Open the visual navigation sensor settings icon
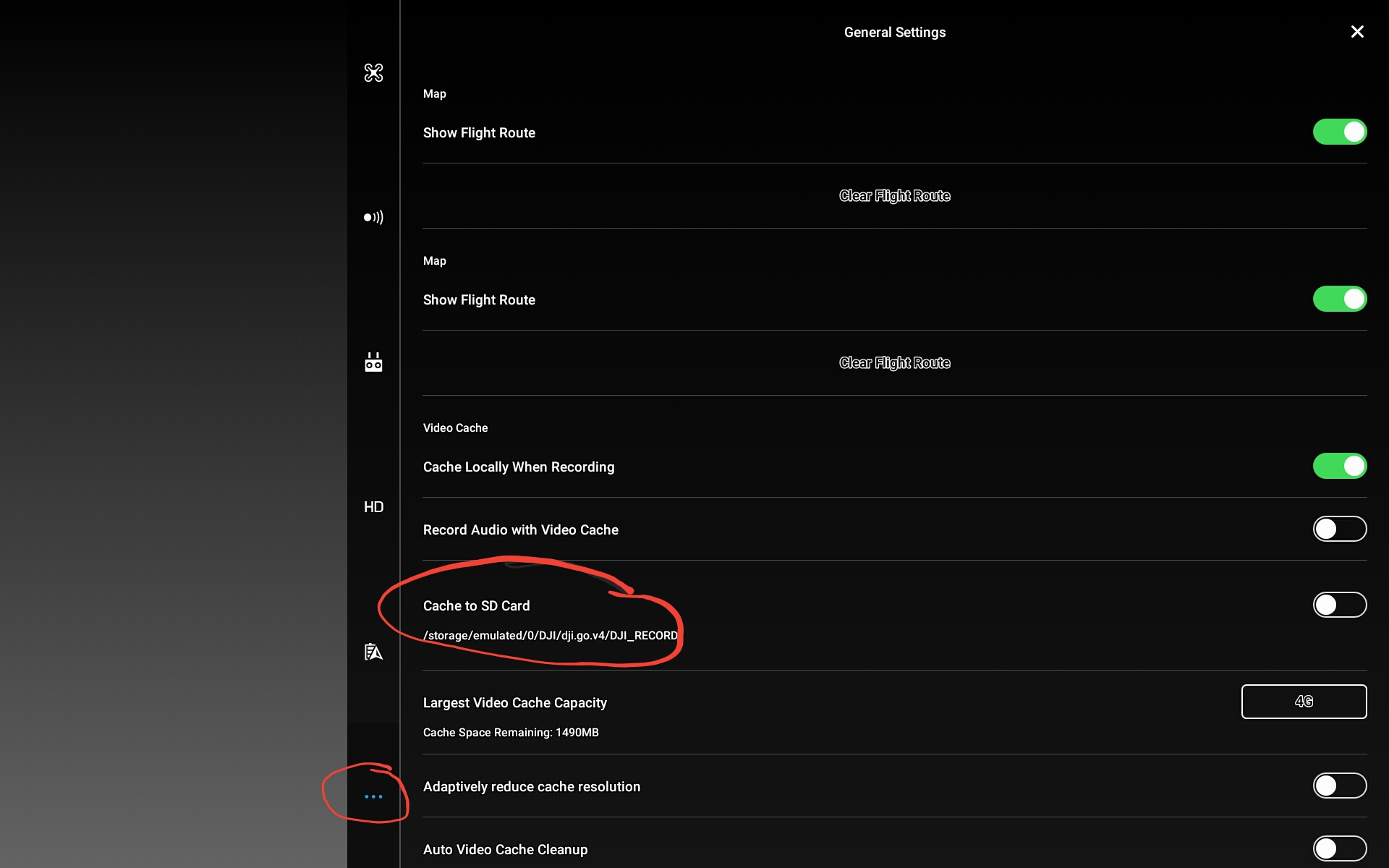 click(373, 217)
